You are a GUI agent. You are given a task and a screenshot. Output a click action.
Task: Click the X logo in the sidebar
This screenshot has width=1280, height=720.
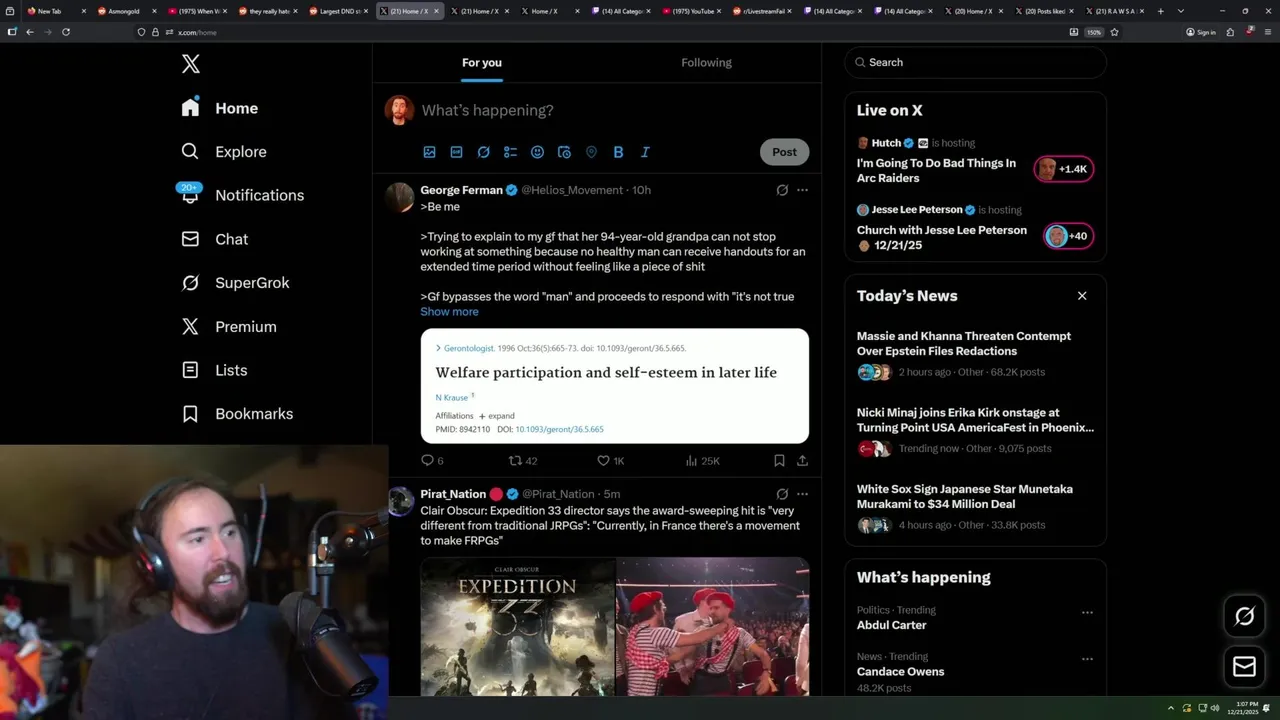191,64
